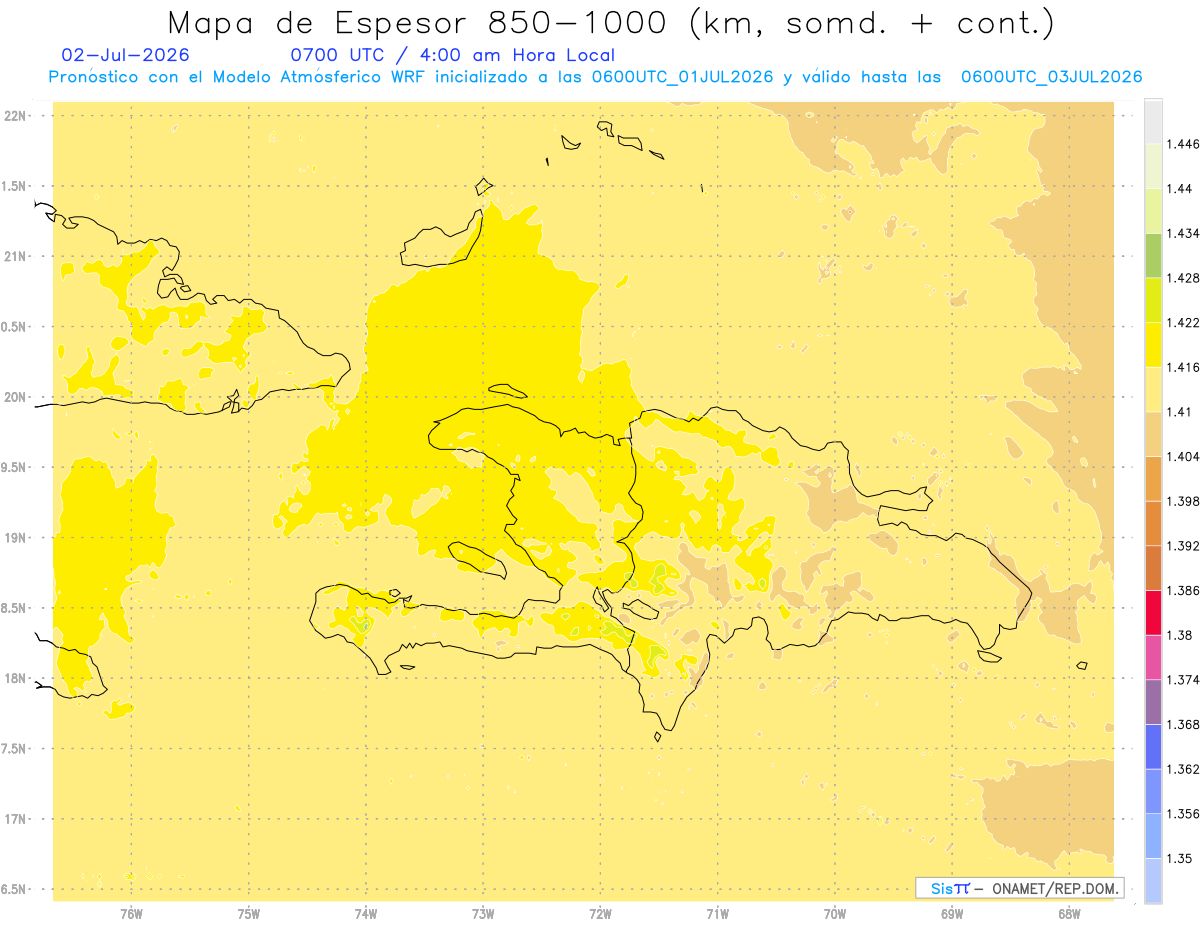Image resolution: width=1200 pixels, height=927 pixels.
Task: Select the latitude label "8.5N"
Action: coord(14,608)
